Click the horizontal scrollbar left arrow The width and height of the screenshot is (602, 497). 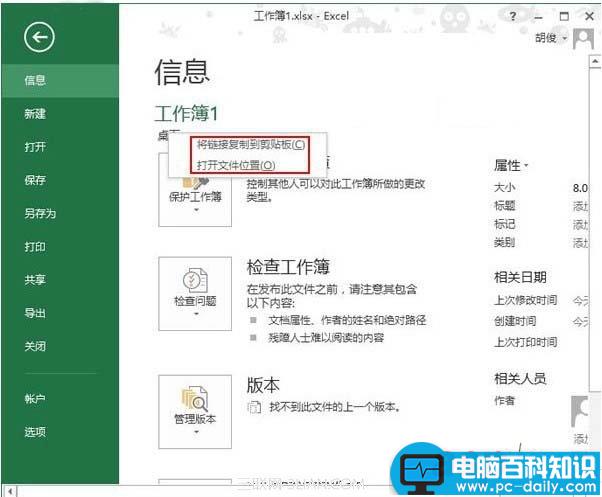pyautogui.click(x=10, y=491)
